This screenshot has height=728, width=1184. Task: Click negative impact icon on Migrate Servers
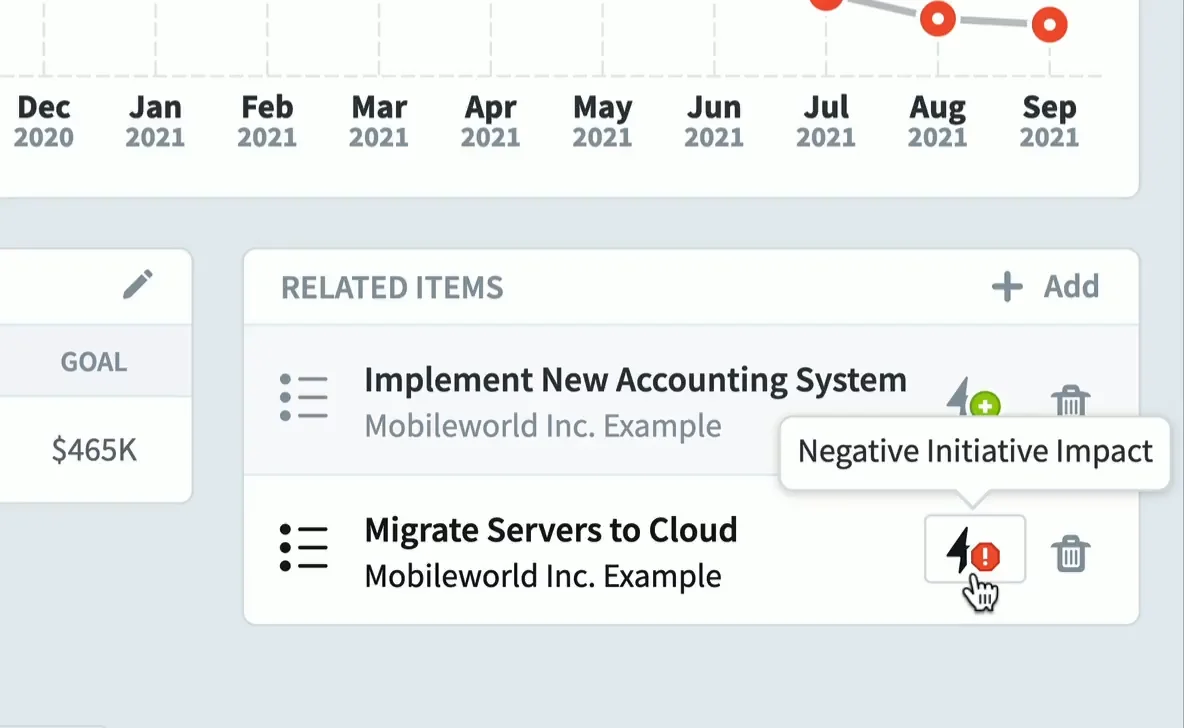974,550
